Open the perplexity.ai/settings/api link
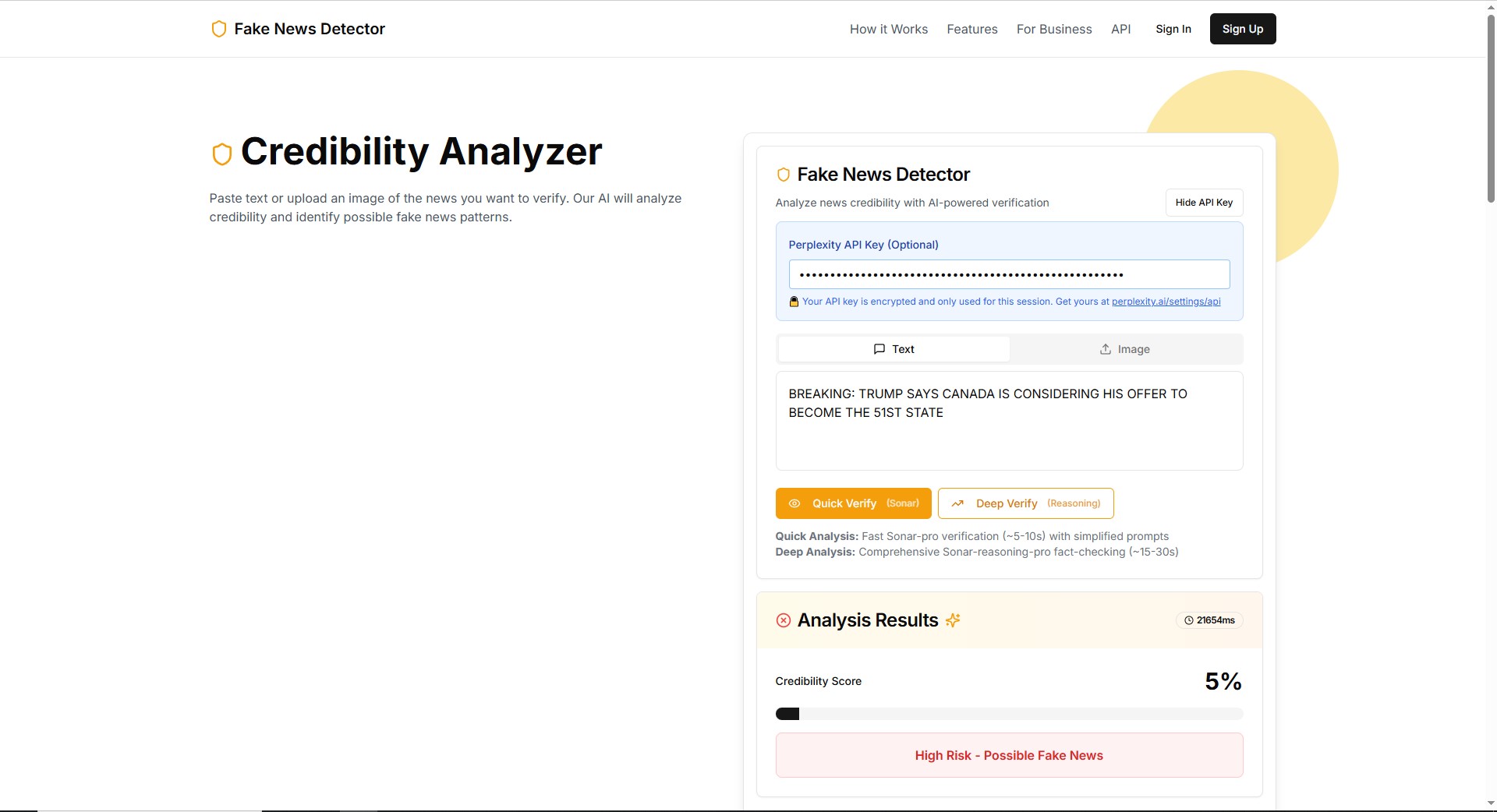The width and height of the screenshot is (1497, 812). click(1166, 302)
